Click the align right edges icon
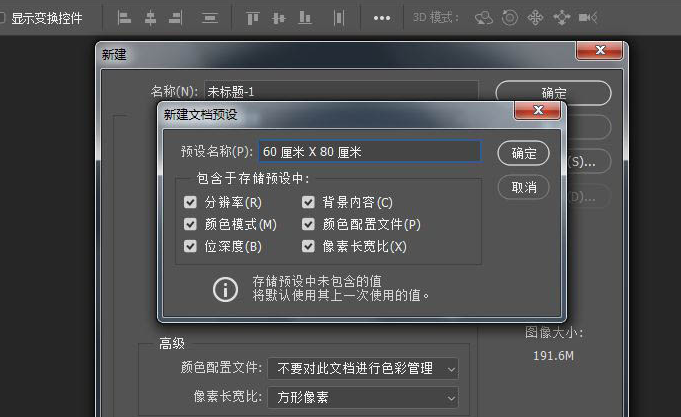Image resolution: width=681 pixels, height=417 pixels. [176, 18]
